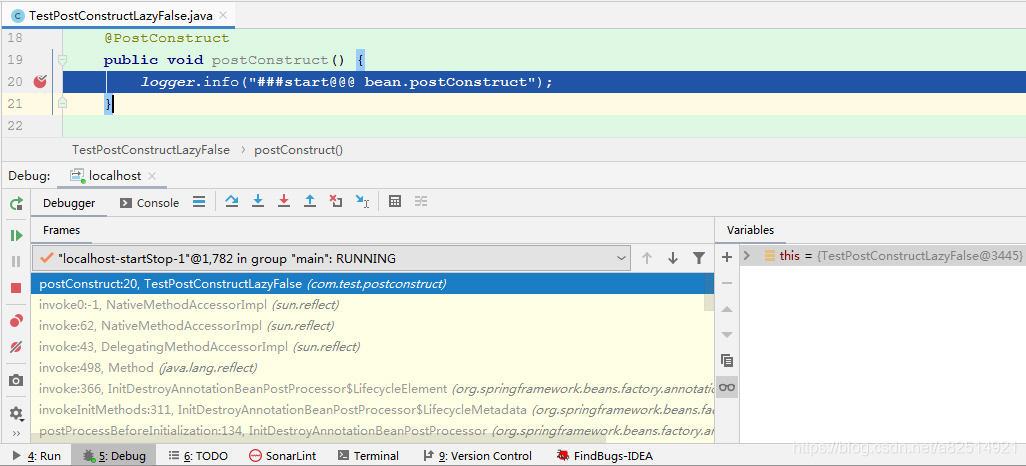Image resolution: width=1026 pixels, height=466 pixels.
Task: Open debugger settings gear
Action: click(16, 413)
